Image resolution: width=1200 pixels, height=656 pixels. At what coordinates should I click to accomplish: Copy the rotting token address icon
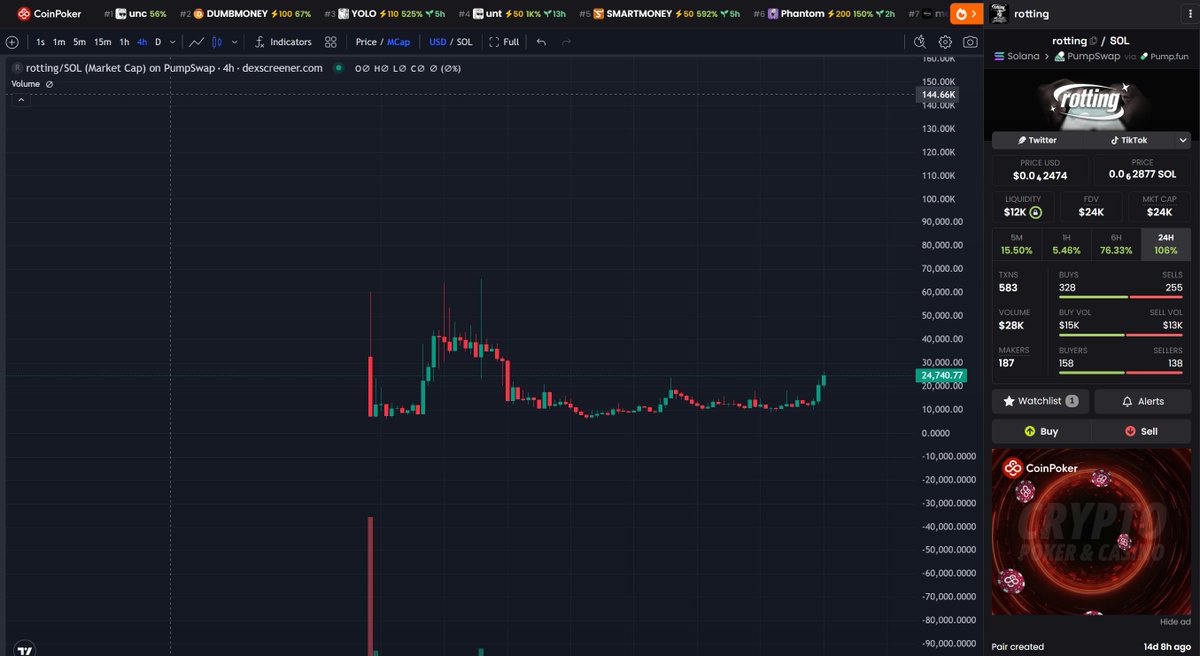[1093, 41]
